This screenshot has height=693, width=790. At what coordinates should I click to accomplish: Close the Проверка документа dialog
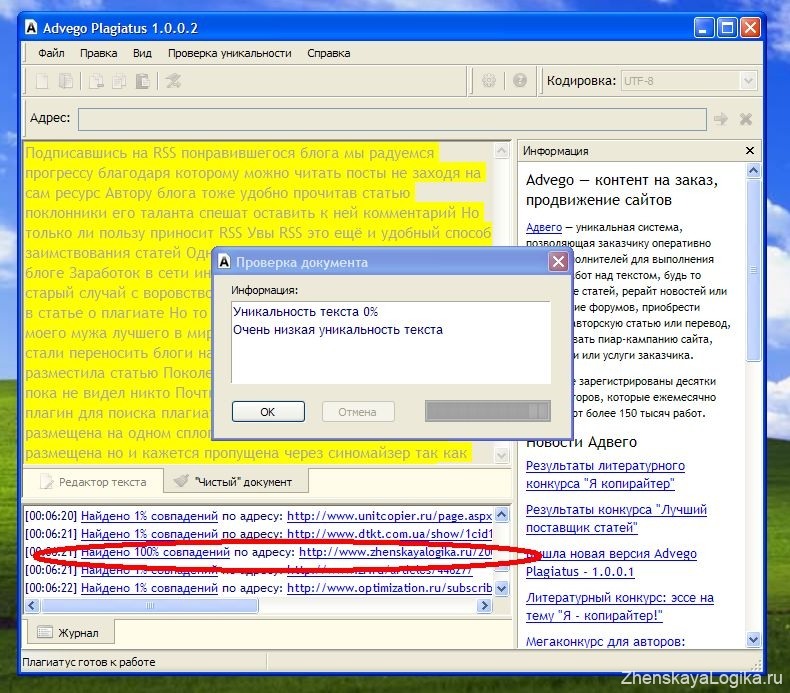[558, 262]
